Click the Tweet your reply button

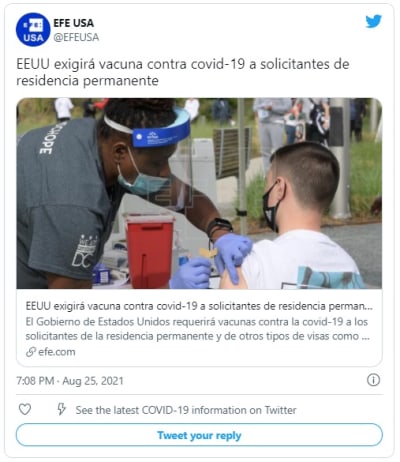[199, 435]
